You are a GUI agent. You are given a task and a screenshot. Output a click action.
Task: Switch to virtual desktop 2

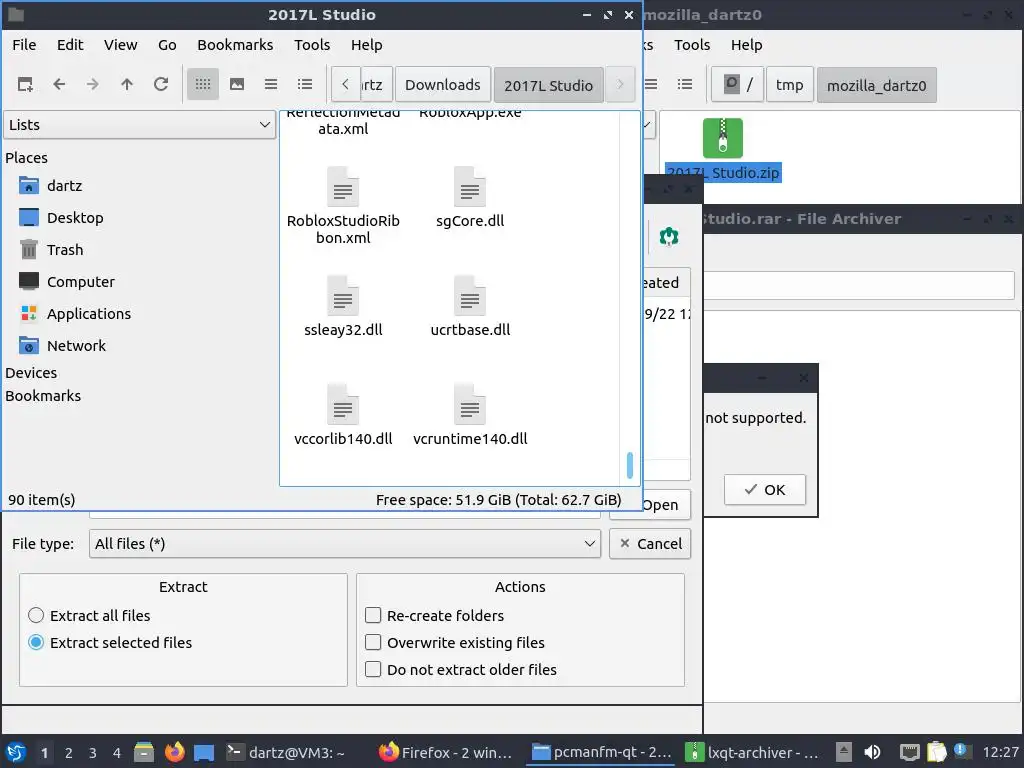tap(69, 753)
